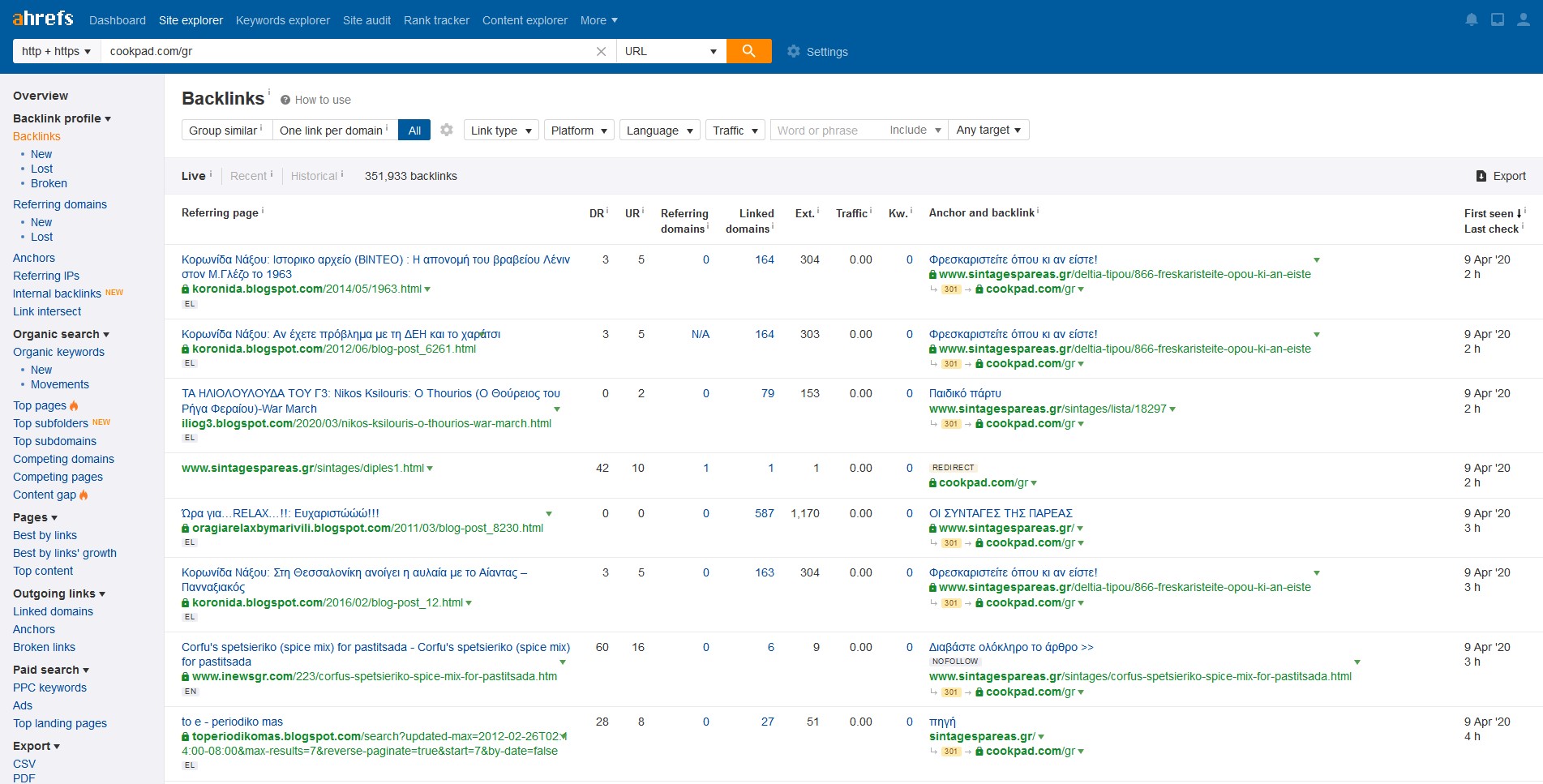Open linked domains count 587
The image size is (1543, 784).
point(764,513)
